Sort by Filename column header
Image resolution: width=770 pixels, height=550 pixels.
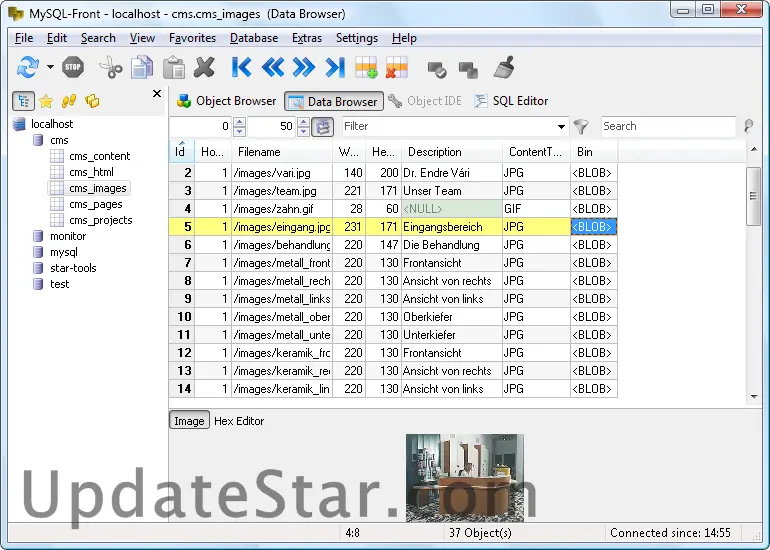282,152
